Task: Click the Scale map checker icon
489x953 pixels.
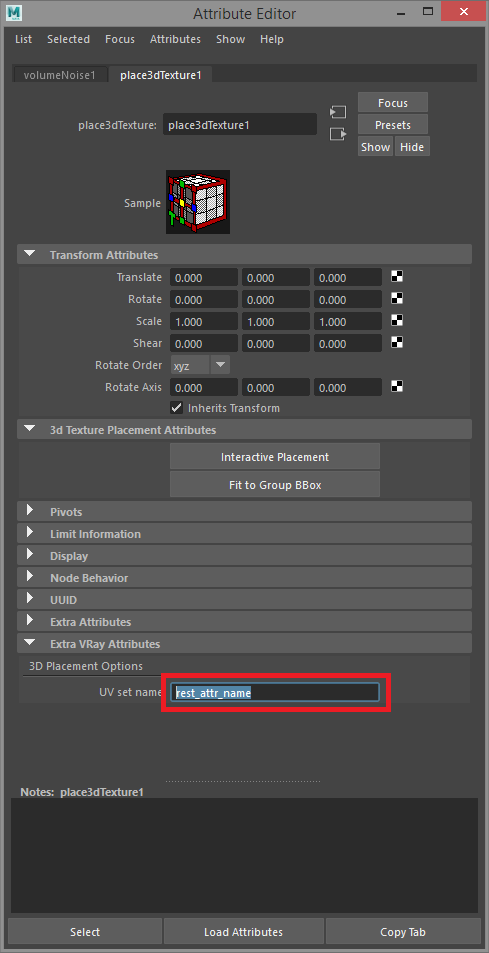Action: pyautogui.click(x=397, y=321)
